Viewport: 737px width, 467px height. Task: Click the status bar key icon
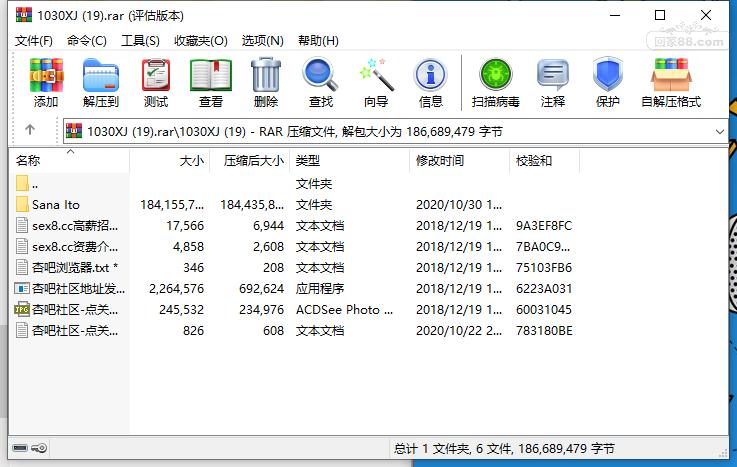pyautogui.click(x=39, y=448)
